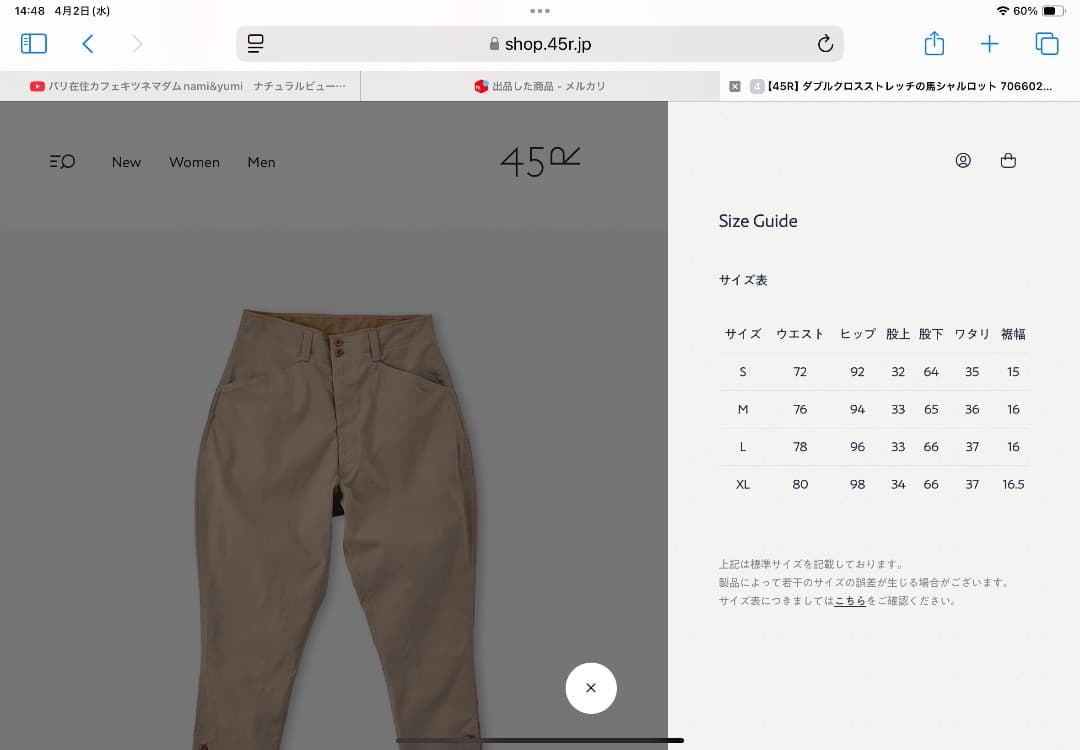
Task: Open the Women menu
Action: [194, 163]
